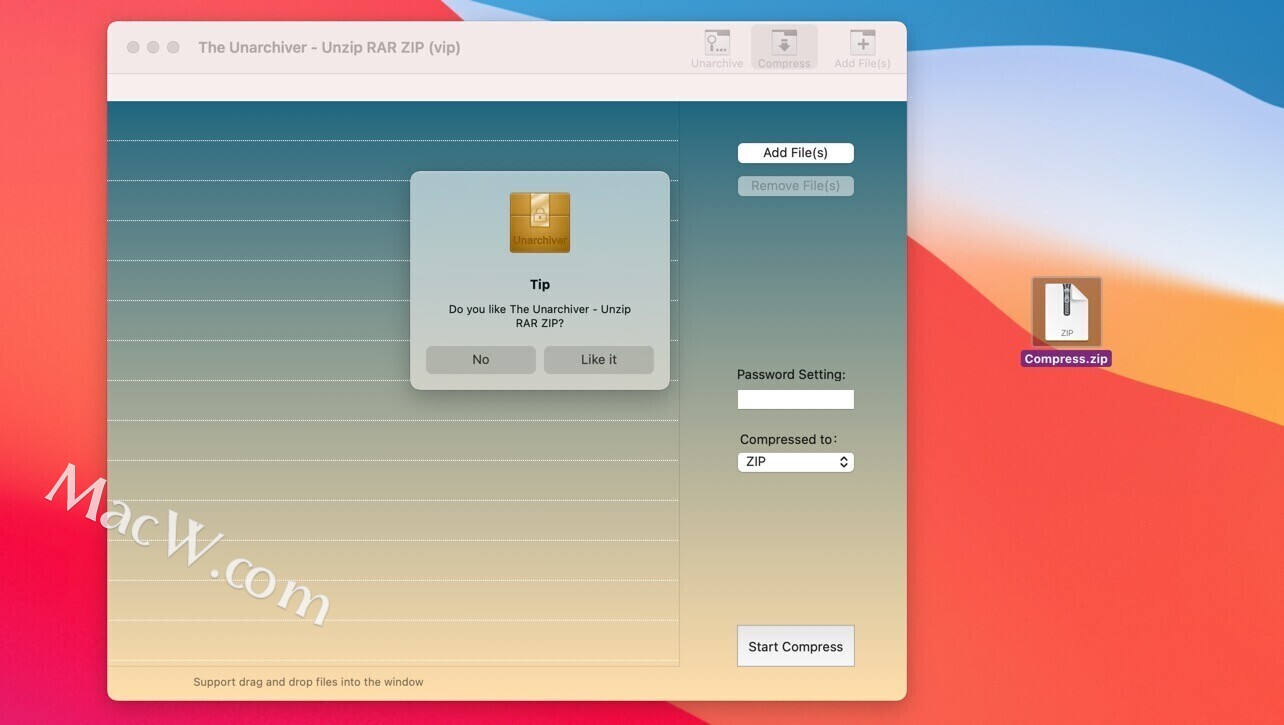
Task: Choose No in the Tip dialog
Action: [x=481, y=360]
